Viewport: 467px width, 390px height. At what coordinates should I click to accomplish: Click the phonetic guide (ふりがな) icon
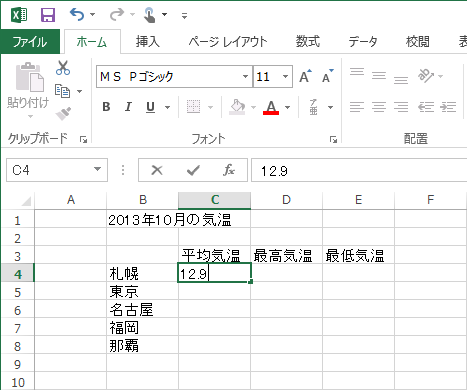pyautogui.click(x=313, y=107)
